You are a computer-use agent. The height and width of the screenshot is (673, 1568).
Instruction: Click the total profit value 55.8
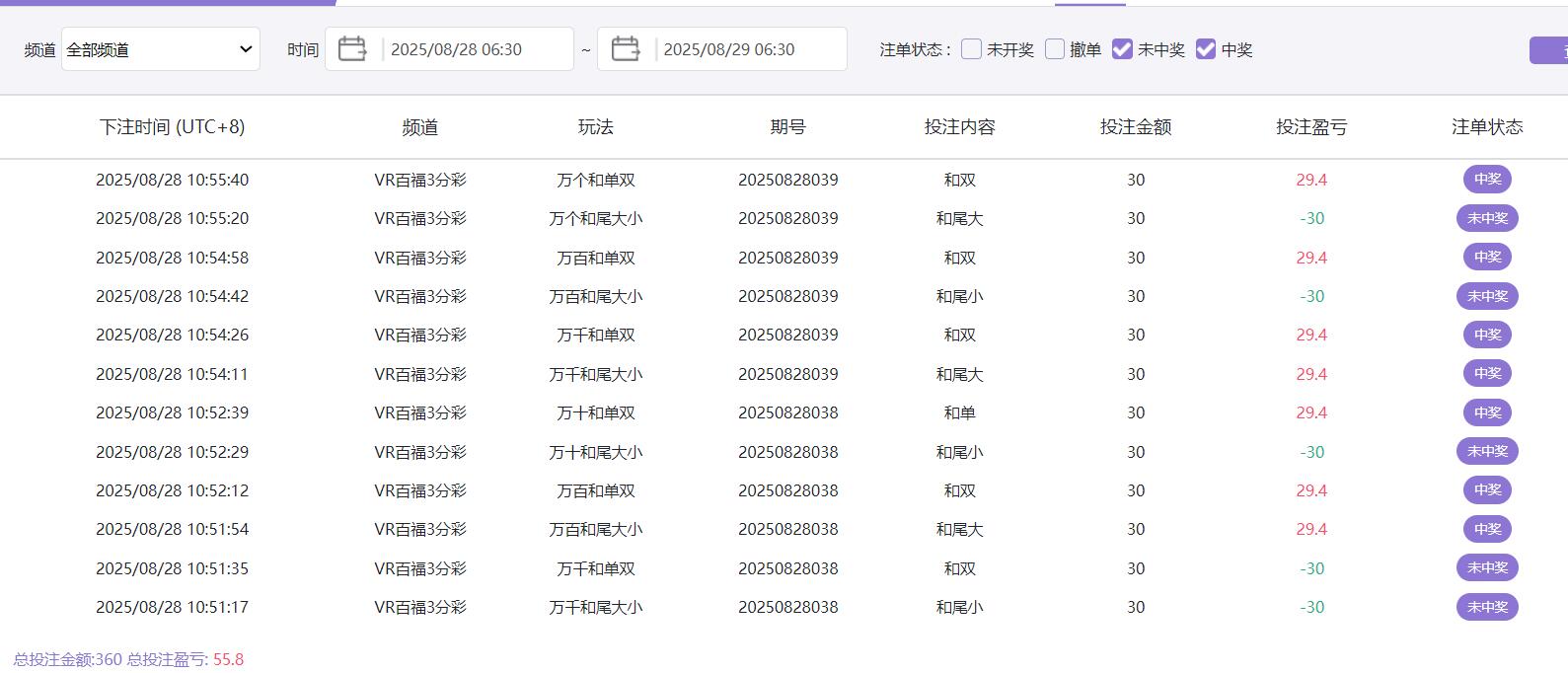pyautogui.click(x=228, y=659)
